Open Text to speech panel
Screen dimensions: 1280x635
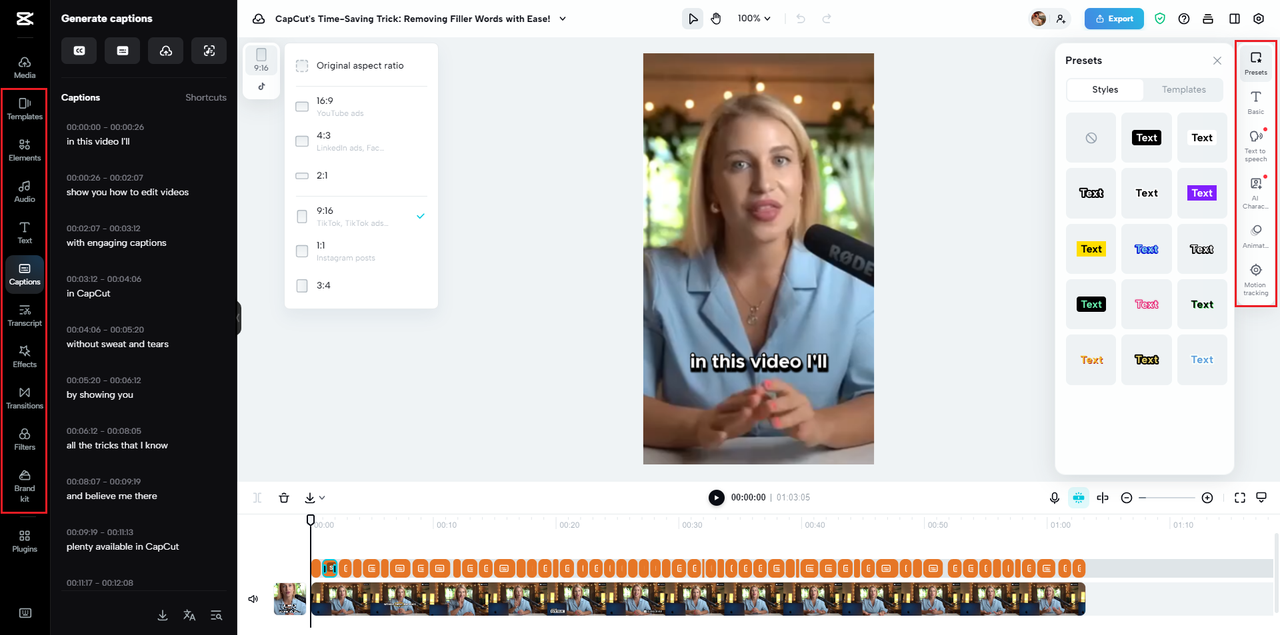click(1256, 144)
